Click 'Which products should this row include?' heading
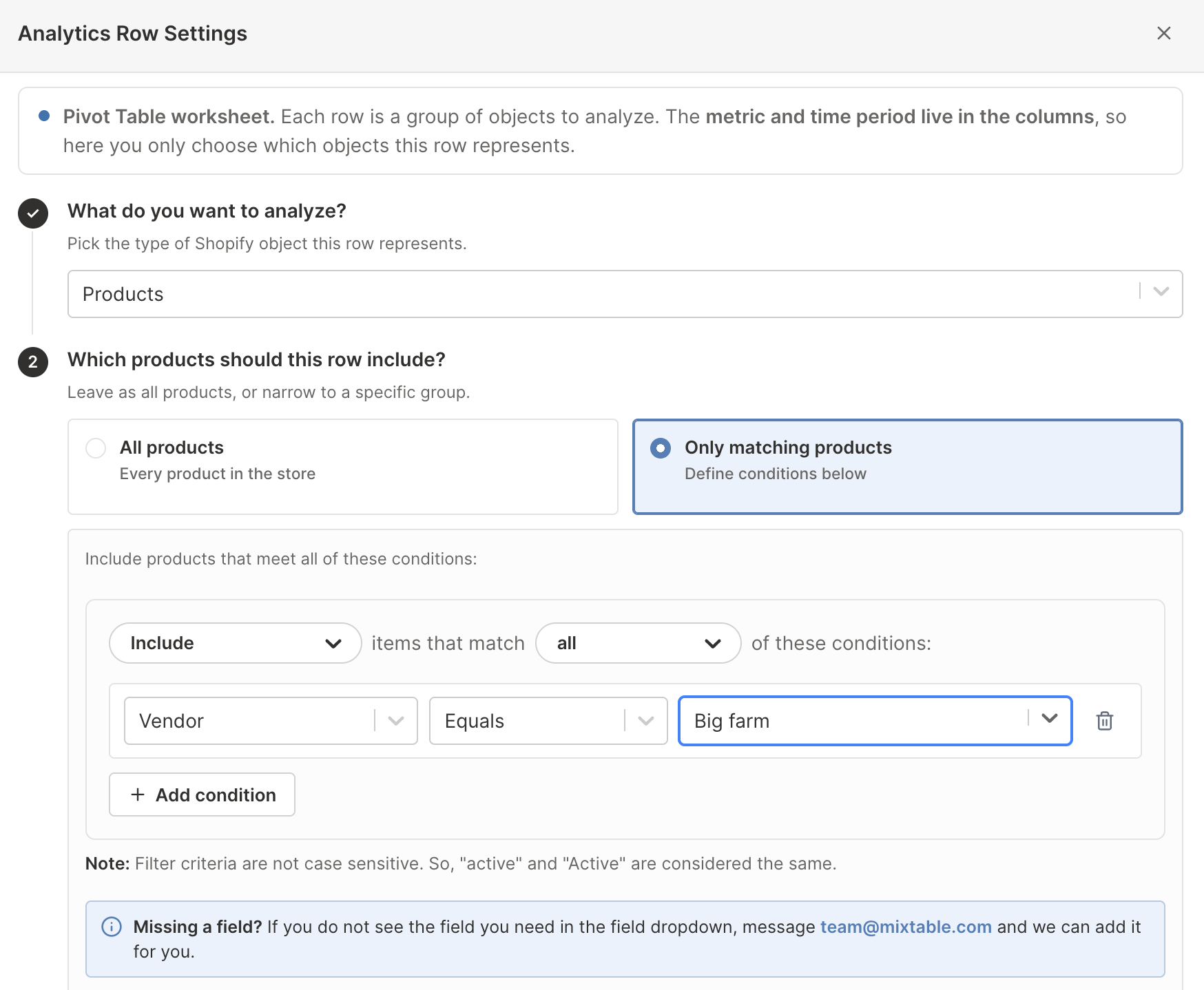1204x990 pixels. point(256,359)
